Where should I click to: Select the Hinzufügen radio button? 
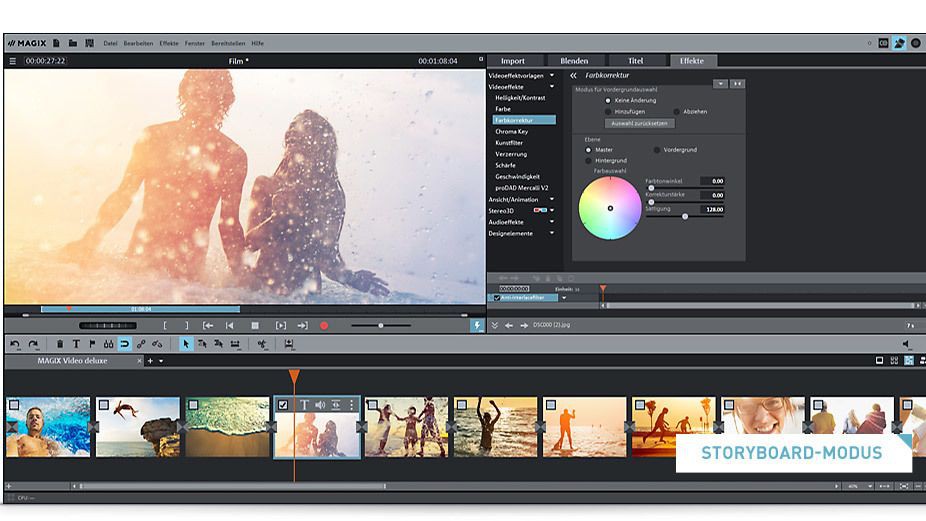coord(607,111)
